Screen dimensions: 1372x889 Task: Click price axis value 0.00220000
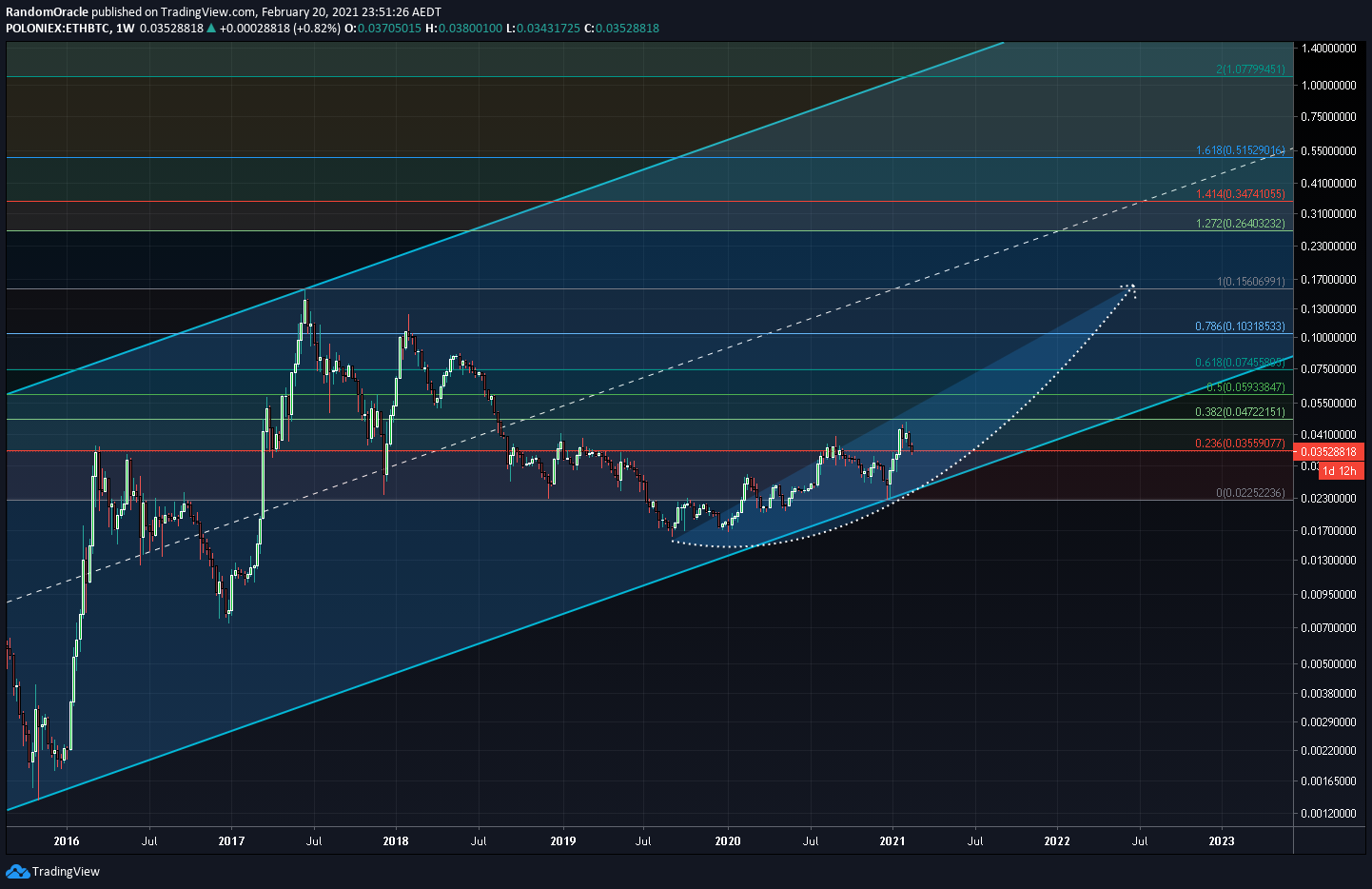tap(1328, 751)
